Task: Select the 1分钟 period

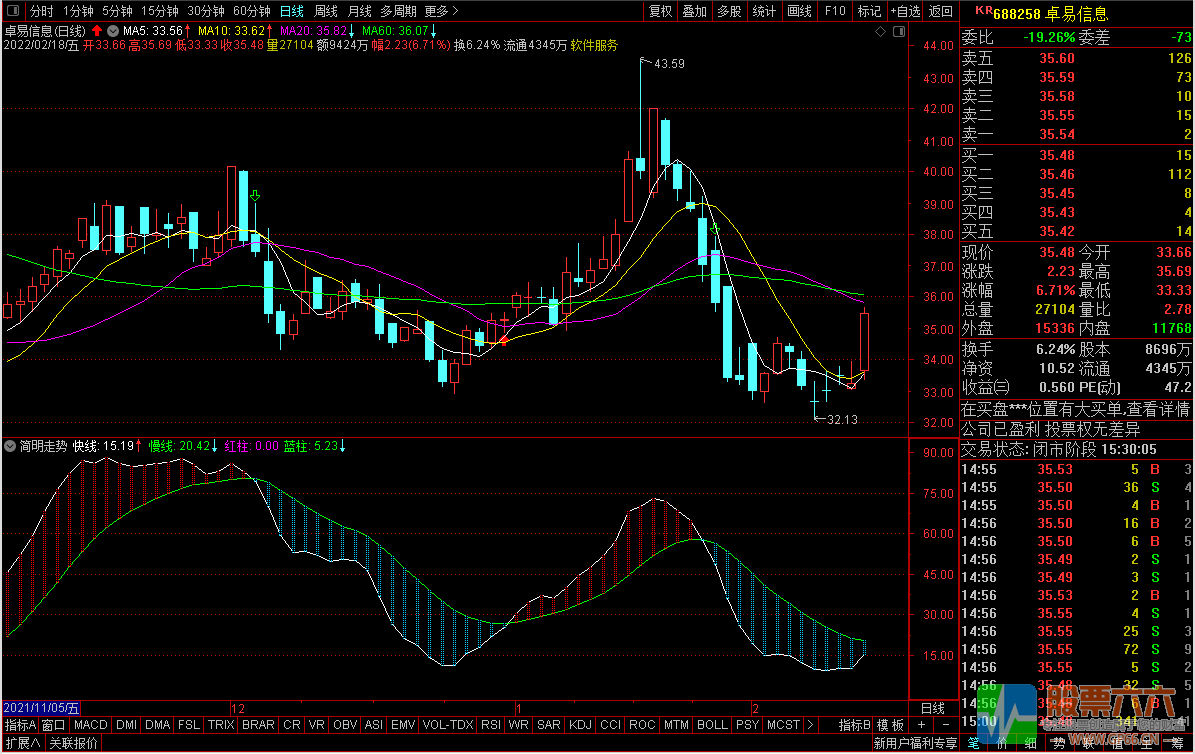Action: [78, 11]
